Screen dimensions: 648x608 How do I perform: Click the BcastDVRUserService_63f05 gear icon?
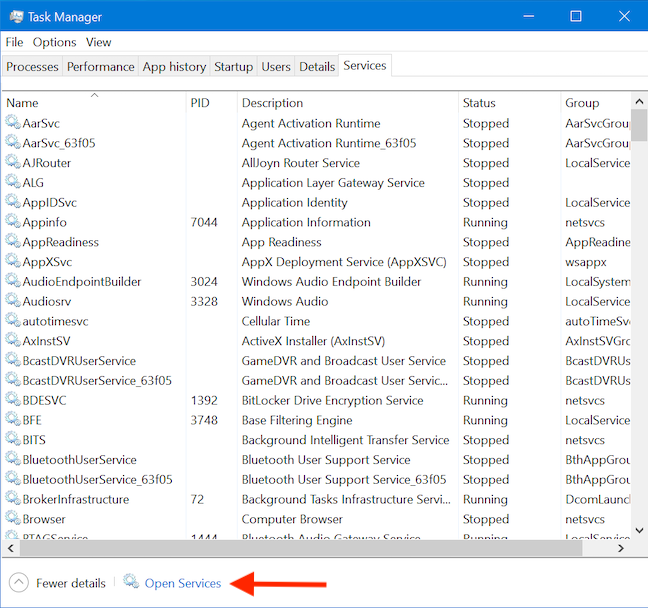(x=13, y=380)
